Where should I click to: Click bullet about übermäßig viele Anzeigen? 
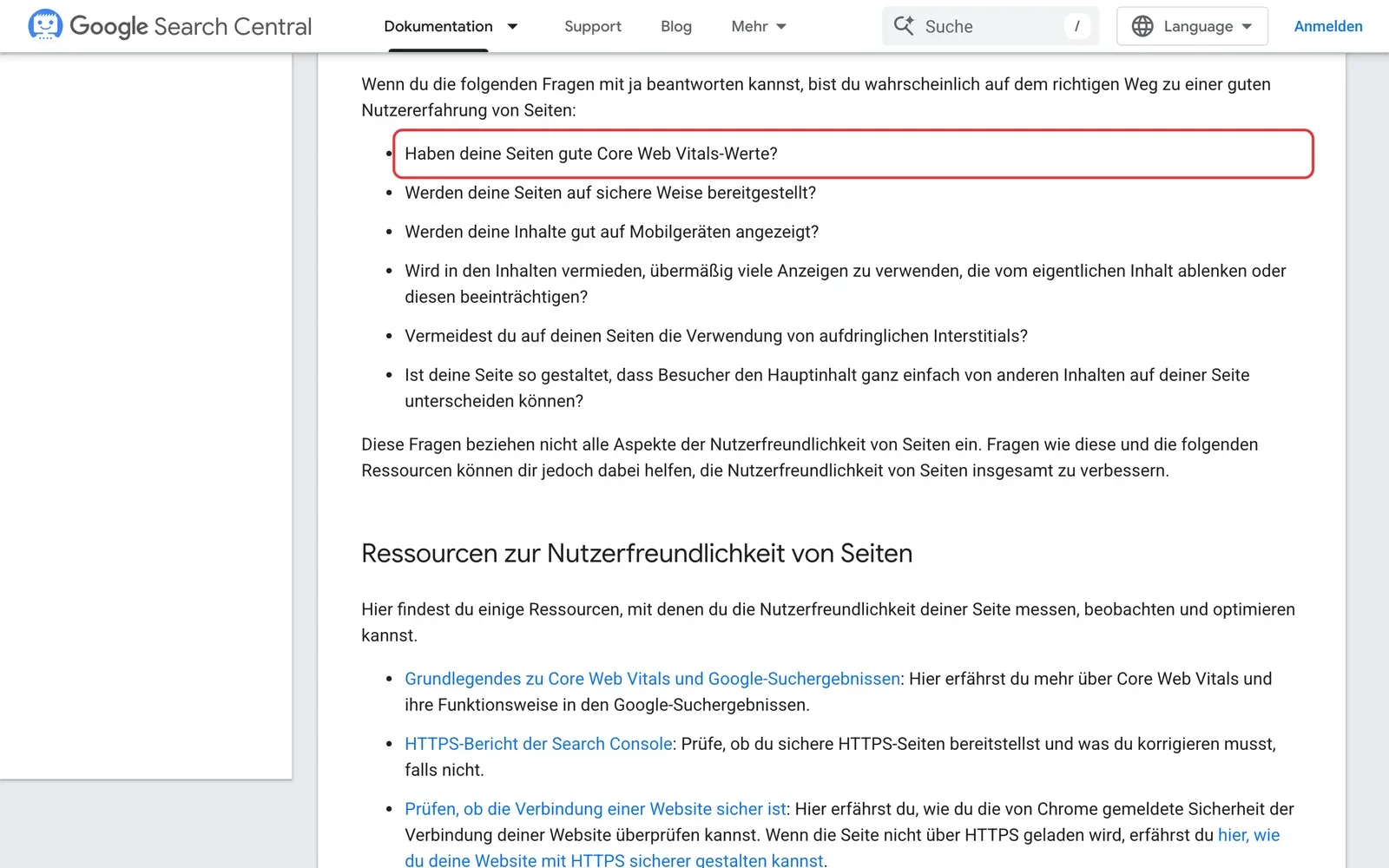846,284
